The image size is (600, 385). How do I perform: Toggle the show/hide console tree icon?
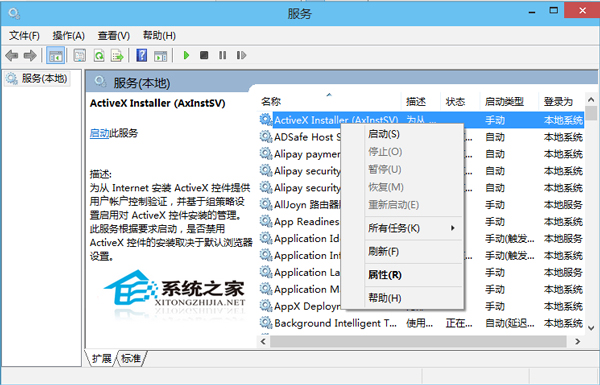point(55,55)
